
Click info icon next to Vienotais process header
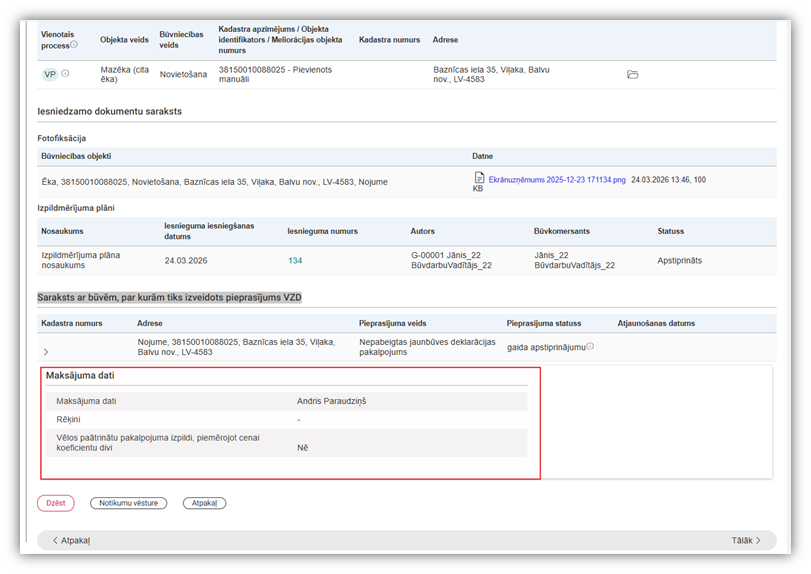pos(74,45)
